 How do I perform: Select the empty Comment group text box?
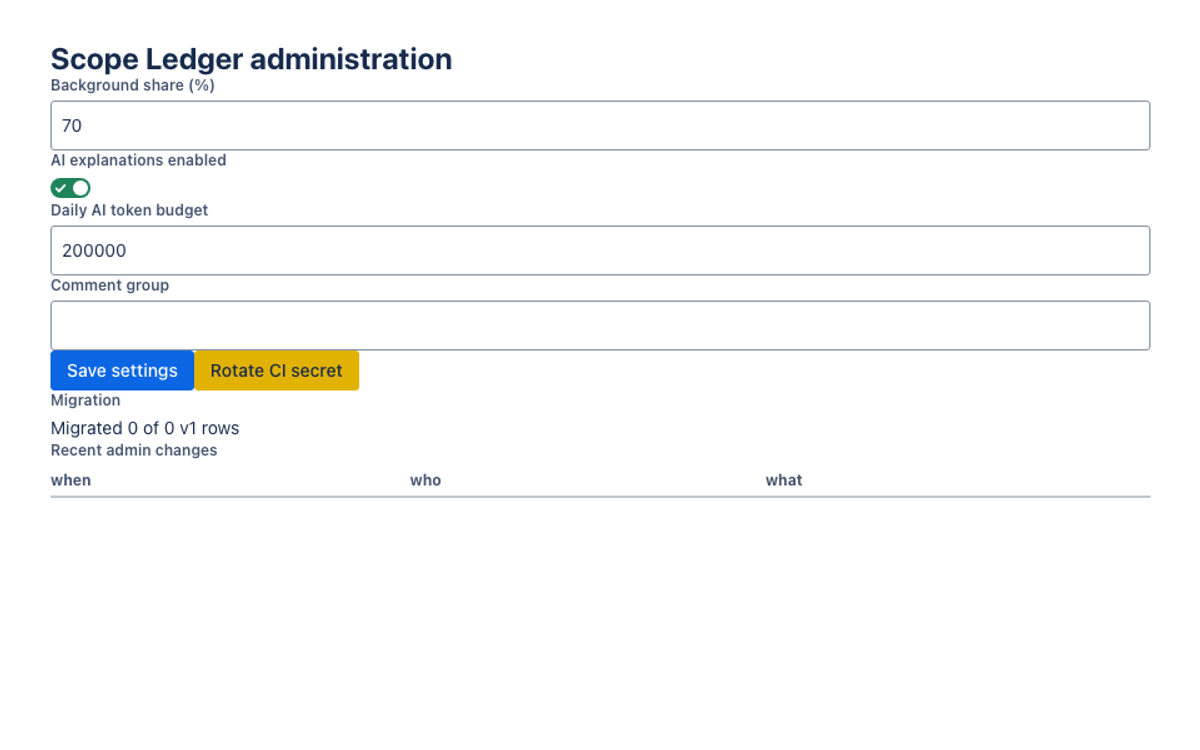[x=600, y=325]
